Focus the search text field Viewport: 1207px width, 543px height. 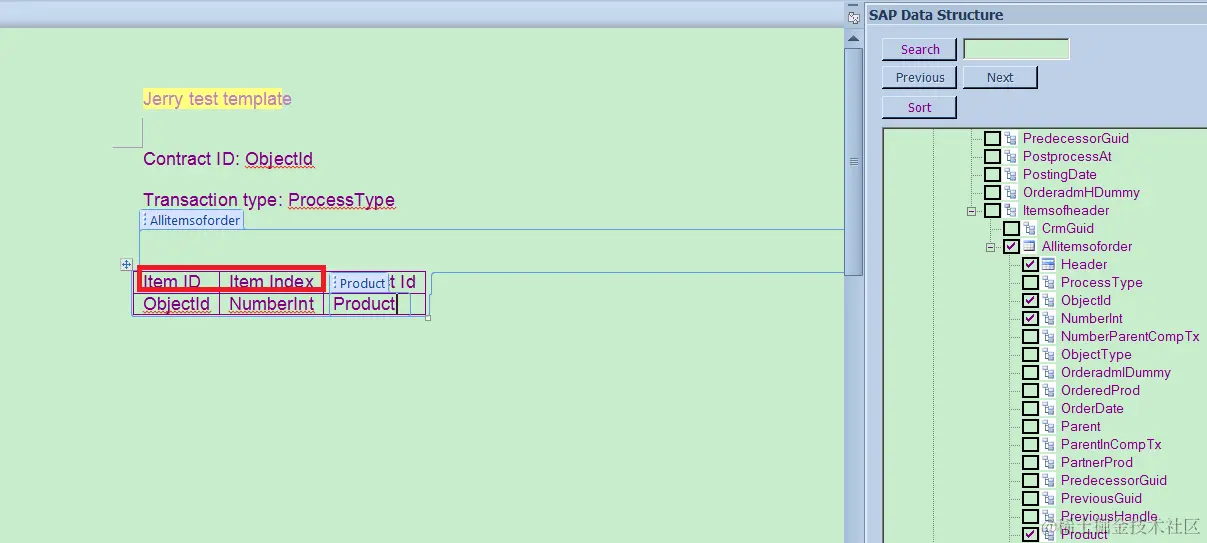[x=1016, y=49]
